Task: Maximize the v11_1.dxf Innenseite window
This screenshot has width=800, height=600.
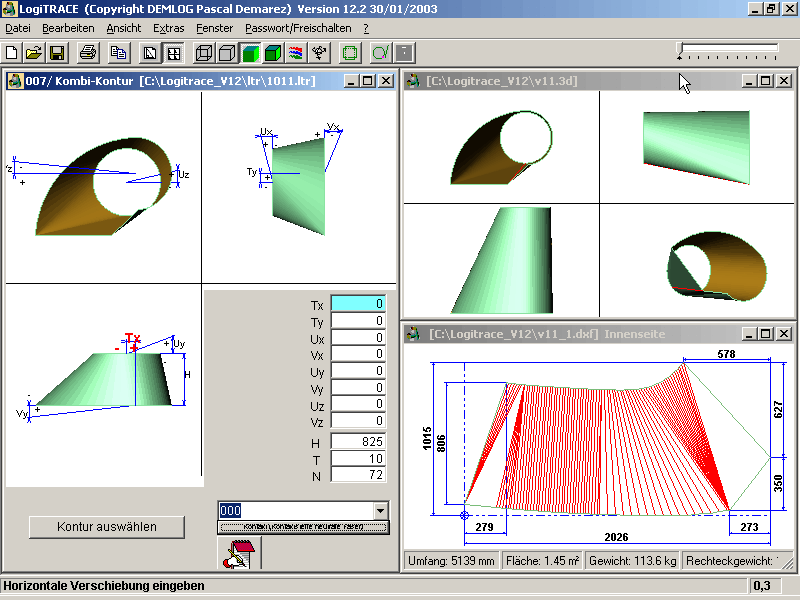Action: tap(765, 334)
